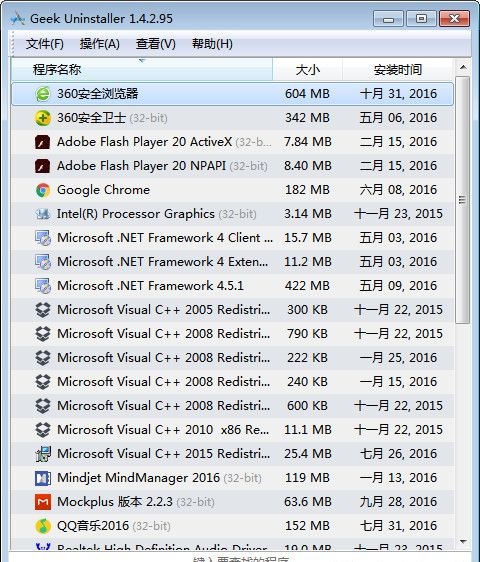Click the 342 MB size cell
Screen dimensions: 480x562
(x=307, y=118)
